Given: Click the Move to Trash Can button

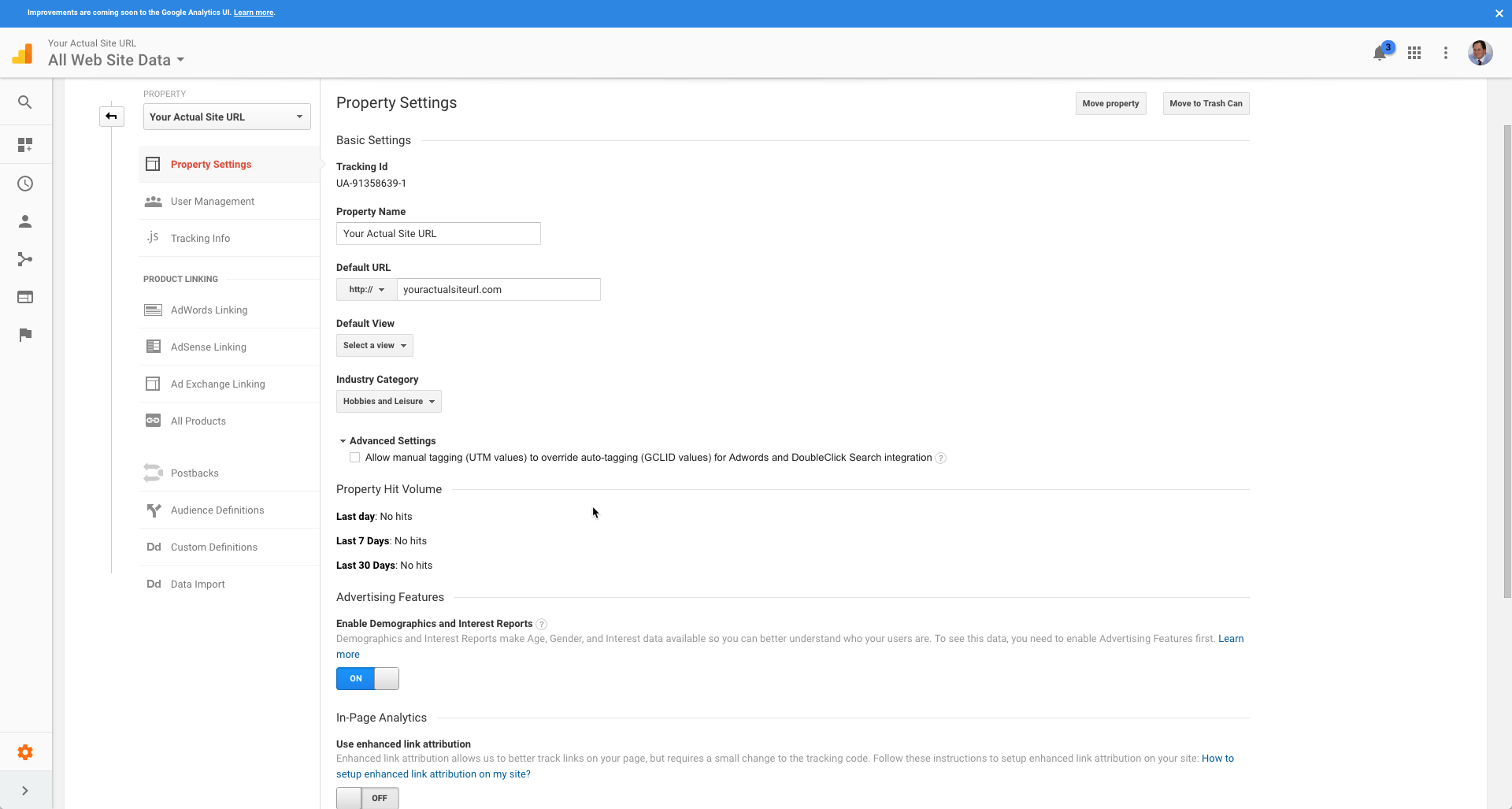Looking at the screenshot, I should click(1206, 104).
